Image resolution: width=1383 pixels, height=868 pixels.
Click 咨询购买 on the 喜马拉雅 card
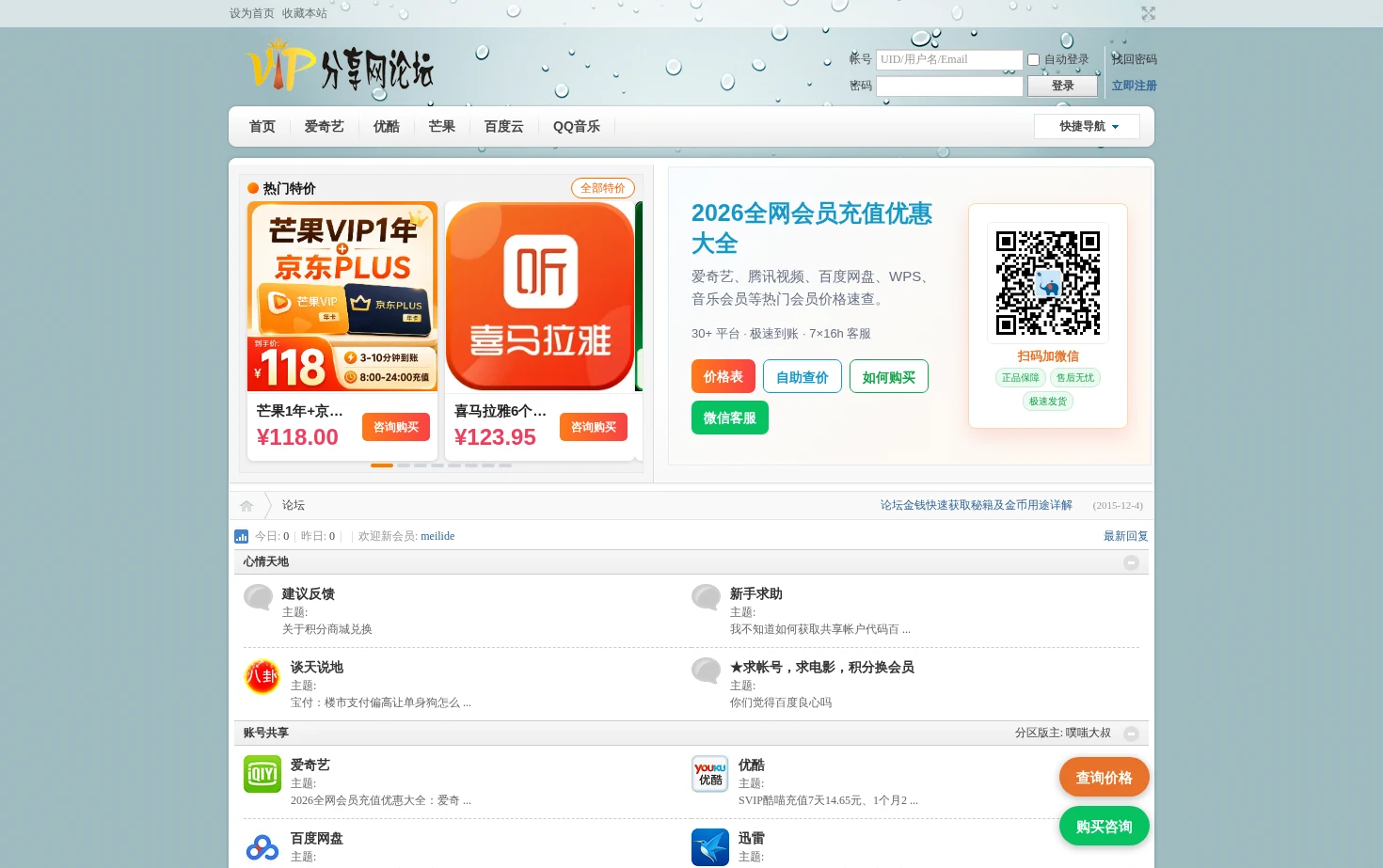coord(593,427)
